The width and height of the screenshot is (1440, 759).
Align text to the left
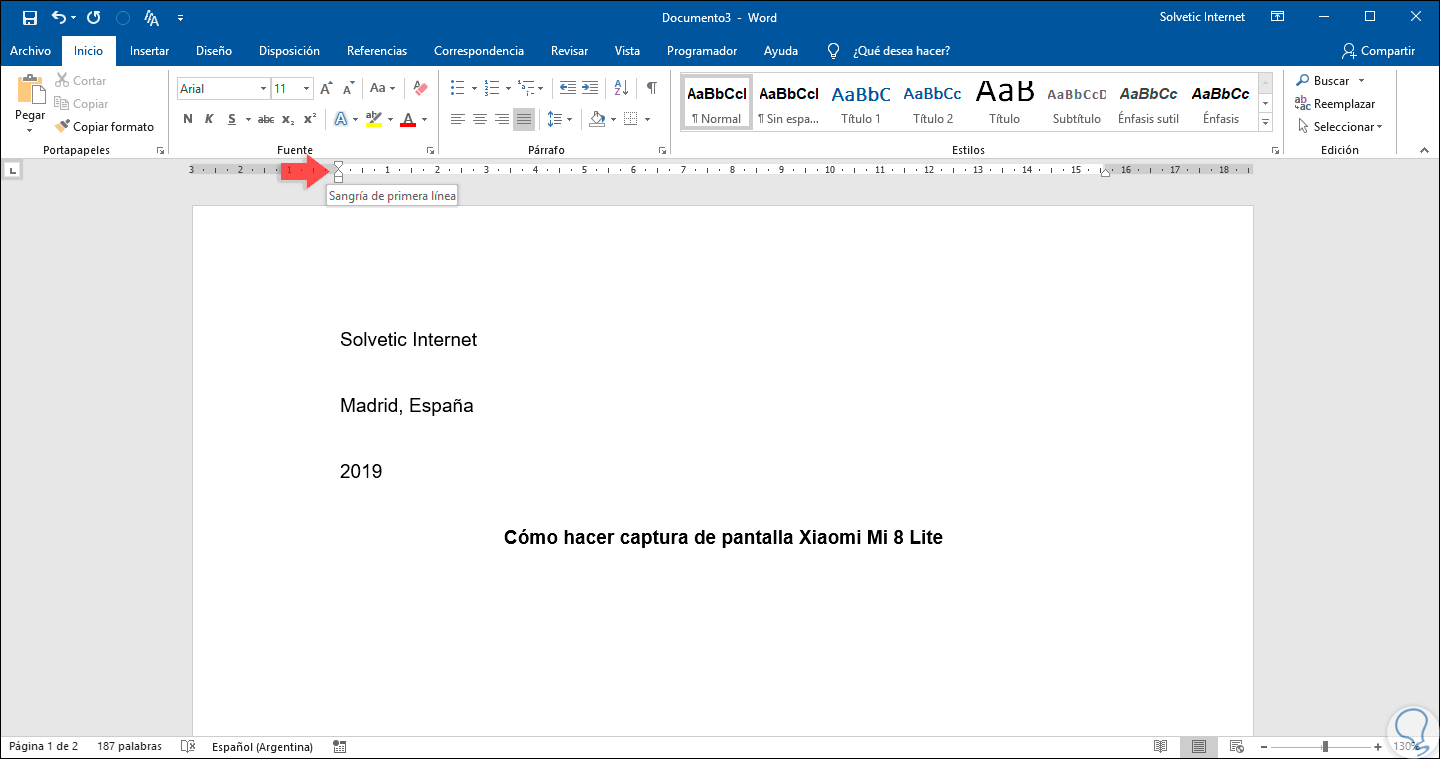point(458,119)
